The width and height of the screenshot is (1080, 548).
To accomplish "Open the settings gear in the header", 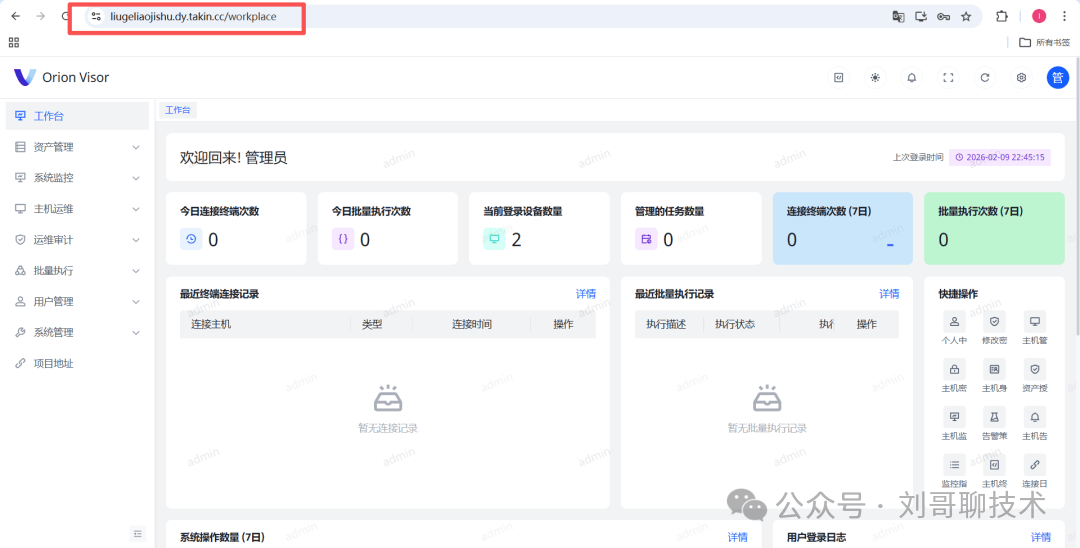I will pyautogui.click(x=1021, y=78).
